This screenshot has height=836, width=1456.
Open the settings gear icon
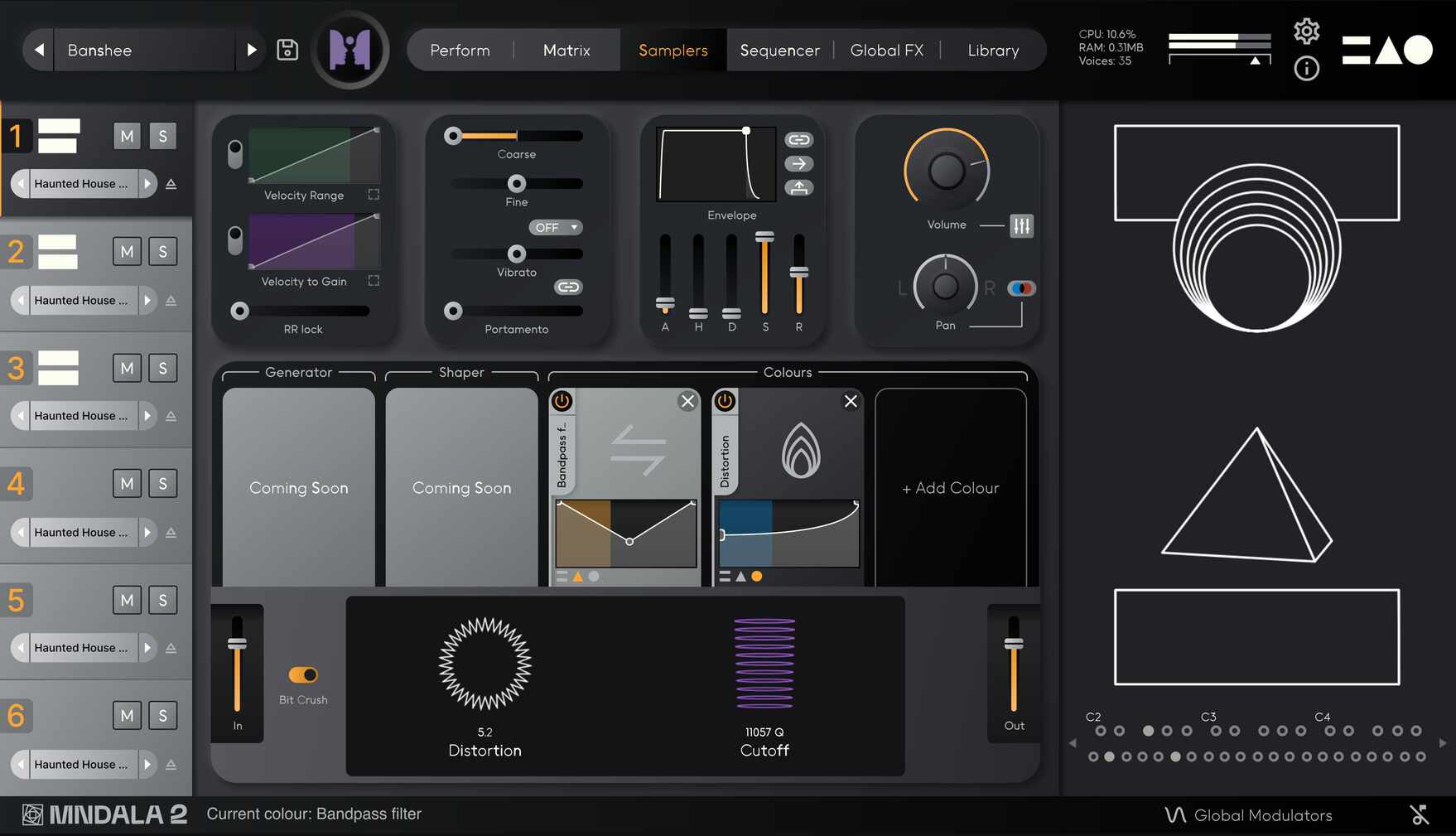pyautogui.click(x=1307, y=30)
